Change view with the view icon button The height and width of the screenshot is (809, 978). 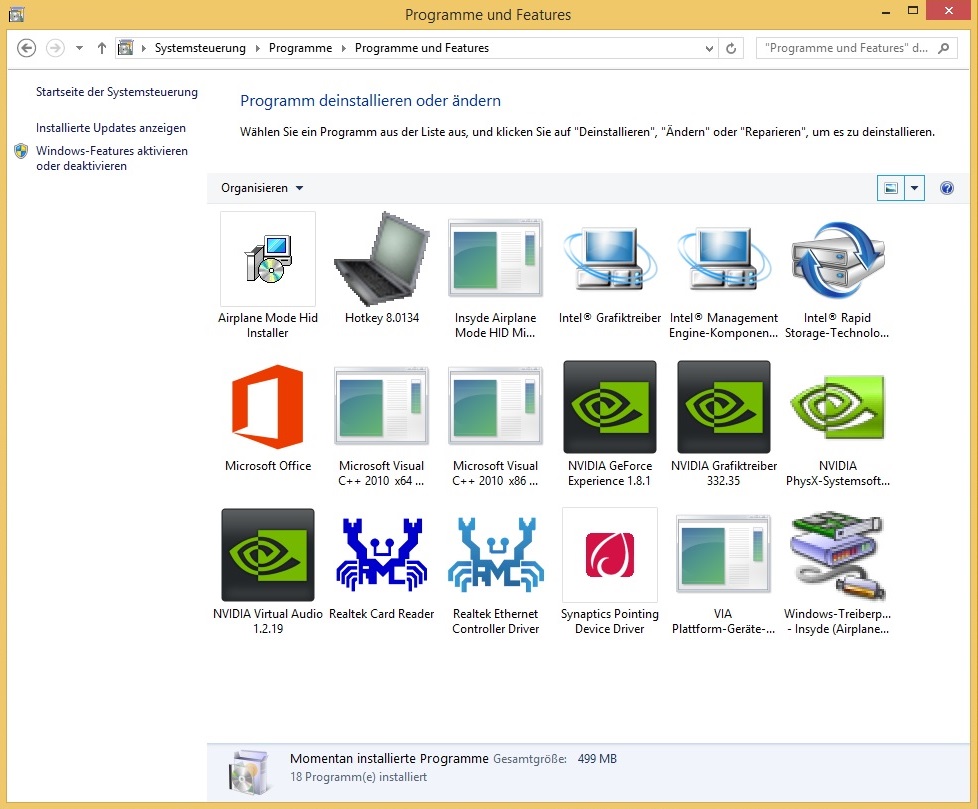click(x=891, y=188)
